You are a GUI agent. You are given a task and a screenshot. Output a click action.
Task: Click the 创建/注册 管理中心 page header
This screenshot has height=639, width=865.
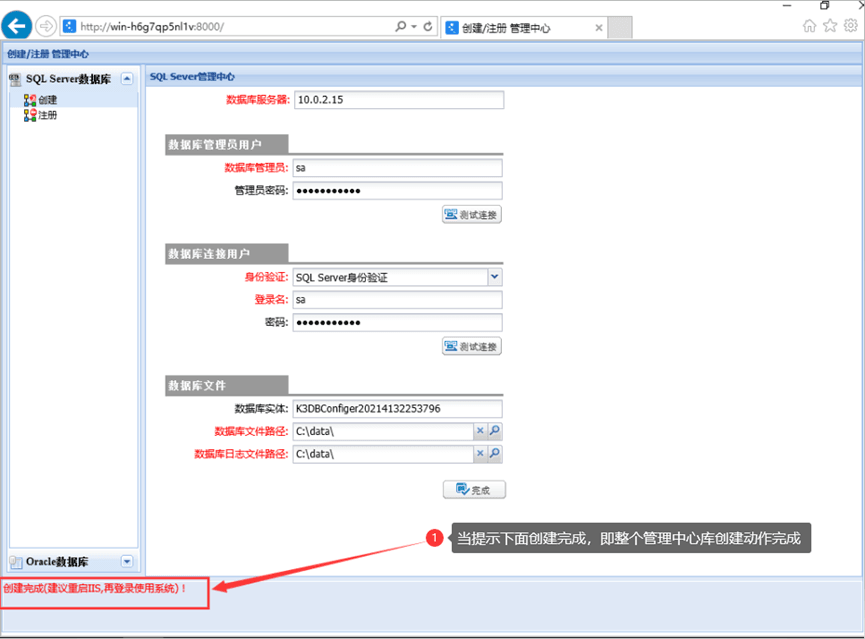pos(48,54)
